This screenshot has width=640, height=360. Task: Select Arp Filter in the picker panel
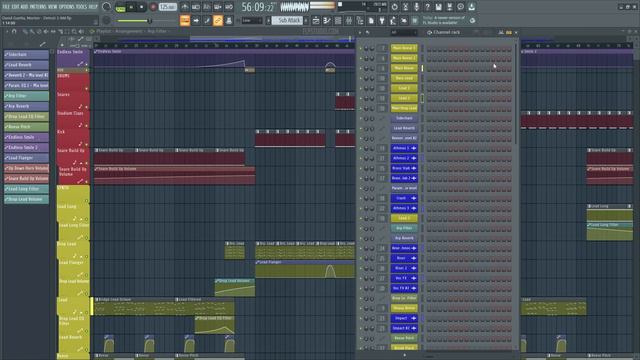(x=27, y=96)
